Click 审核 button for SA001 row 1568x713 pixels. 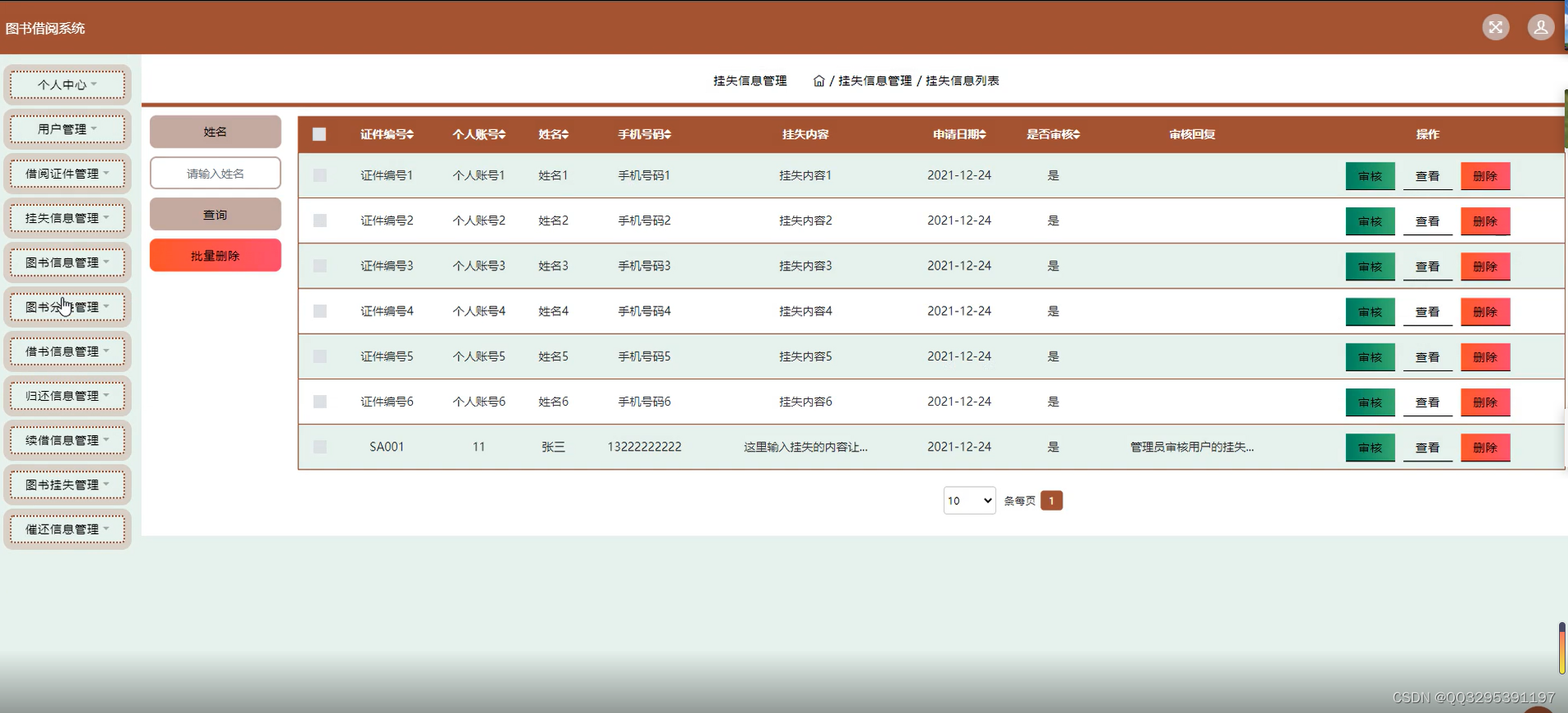tap(1370, 447)
